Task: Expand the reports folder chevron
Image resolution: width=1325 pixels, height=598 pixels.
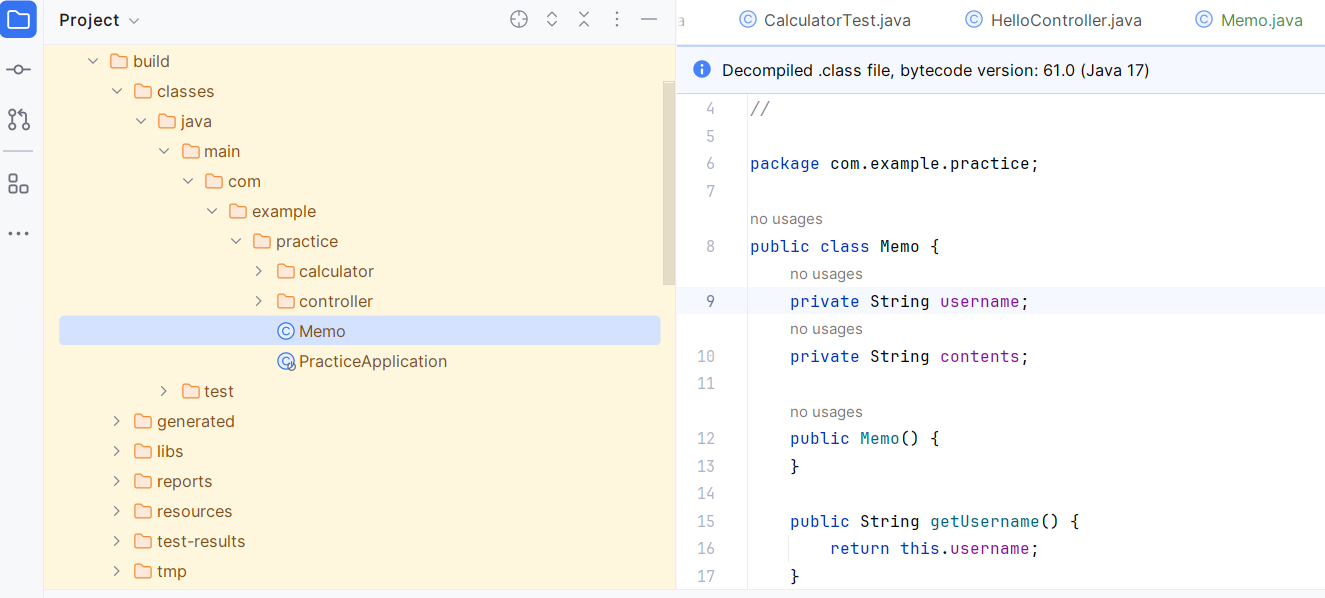Action: point(117,481)
